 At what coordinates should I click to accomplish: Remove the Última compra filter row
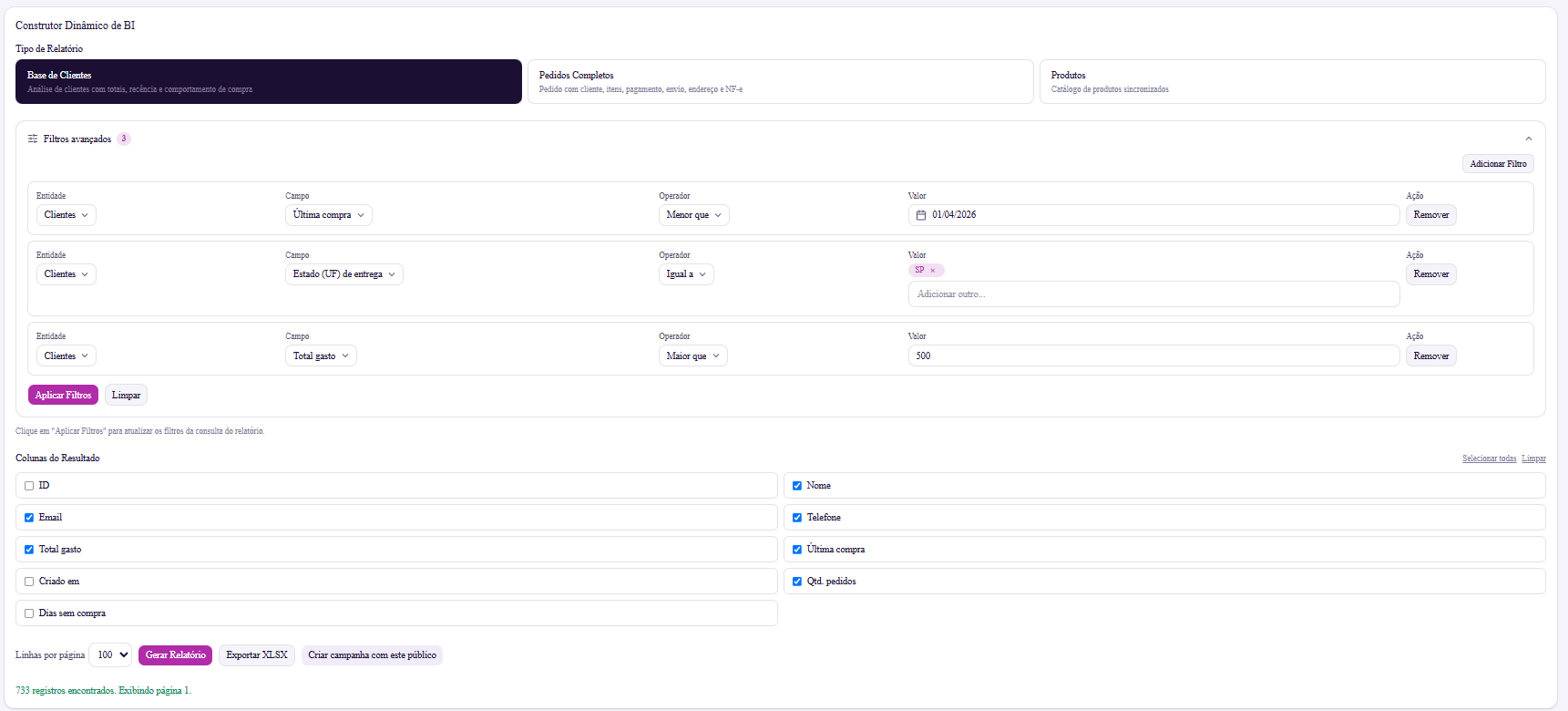coord(1430,215)
